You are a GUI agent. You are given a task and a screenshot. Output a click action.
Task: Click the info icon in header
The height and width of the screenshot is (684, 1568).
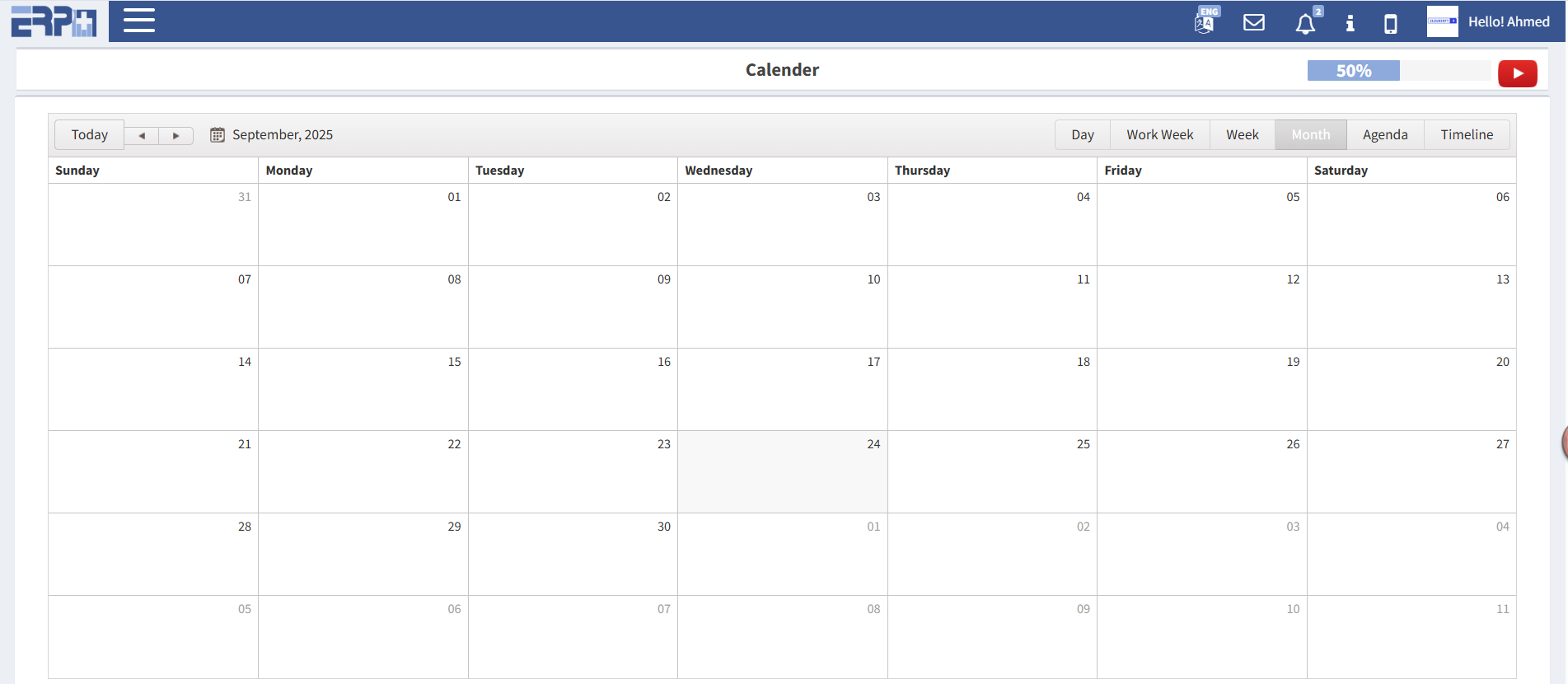1350,23
